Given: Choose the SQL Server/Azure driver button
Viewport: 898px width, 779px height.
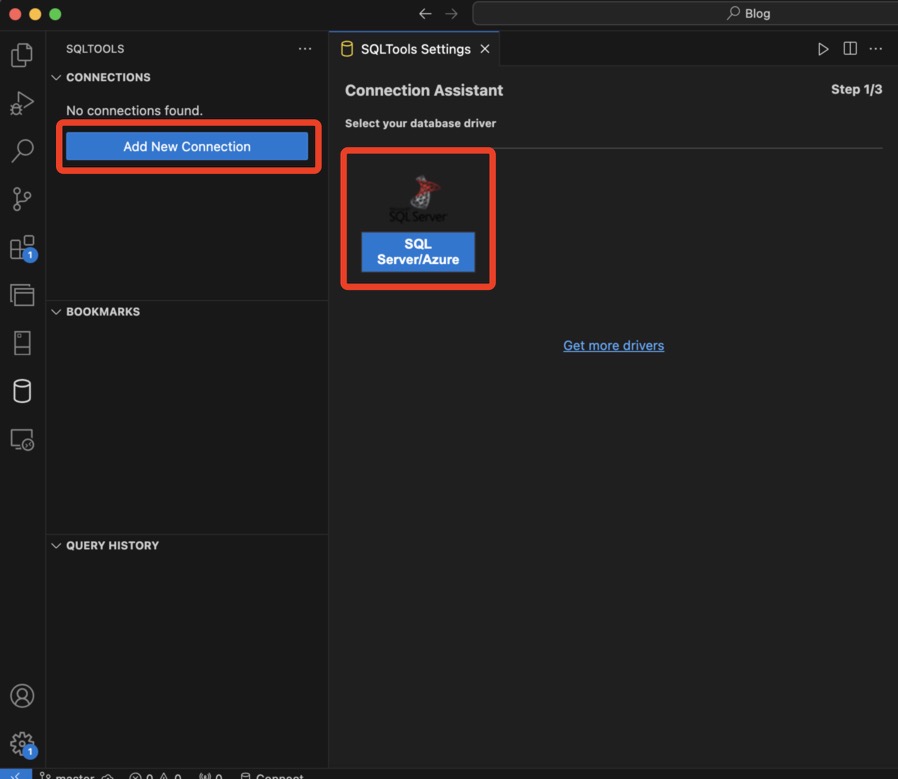Looking at the screenshot, I should [x=418, y=251].
